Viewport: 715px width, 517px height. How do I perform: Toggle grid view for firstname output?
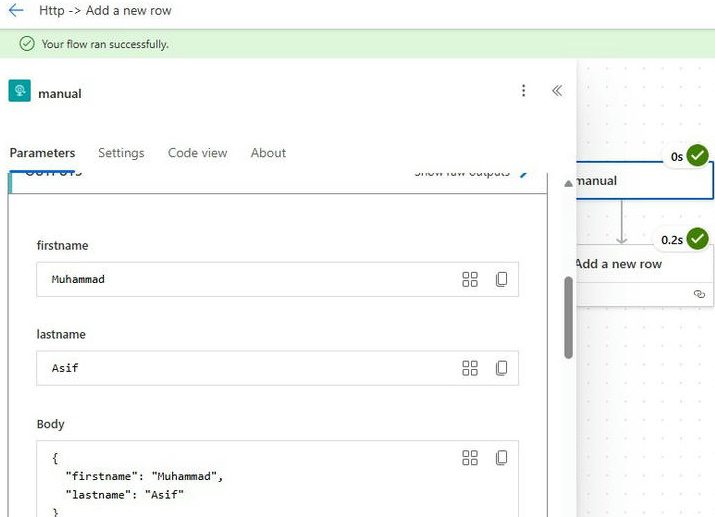tap(470, 280)
